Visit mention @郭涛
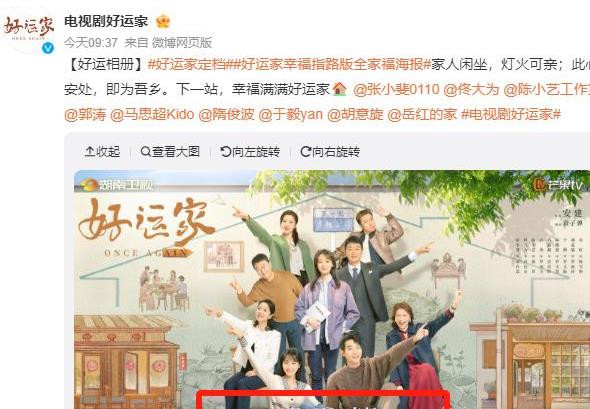Screen dimensions: 590x409 85,114
